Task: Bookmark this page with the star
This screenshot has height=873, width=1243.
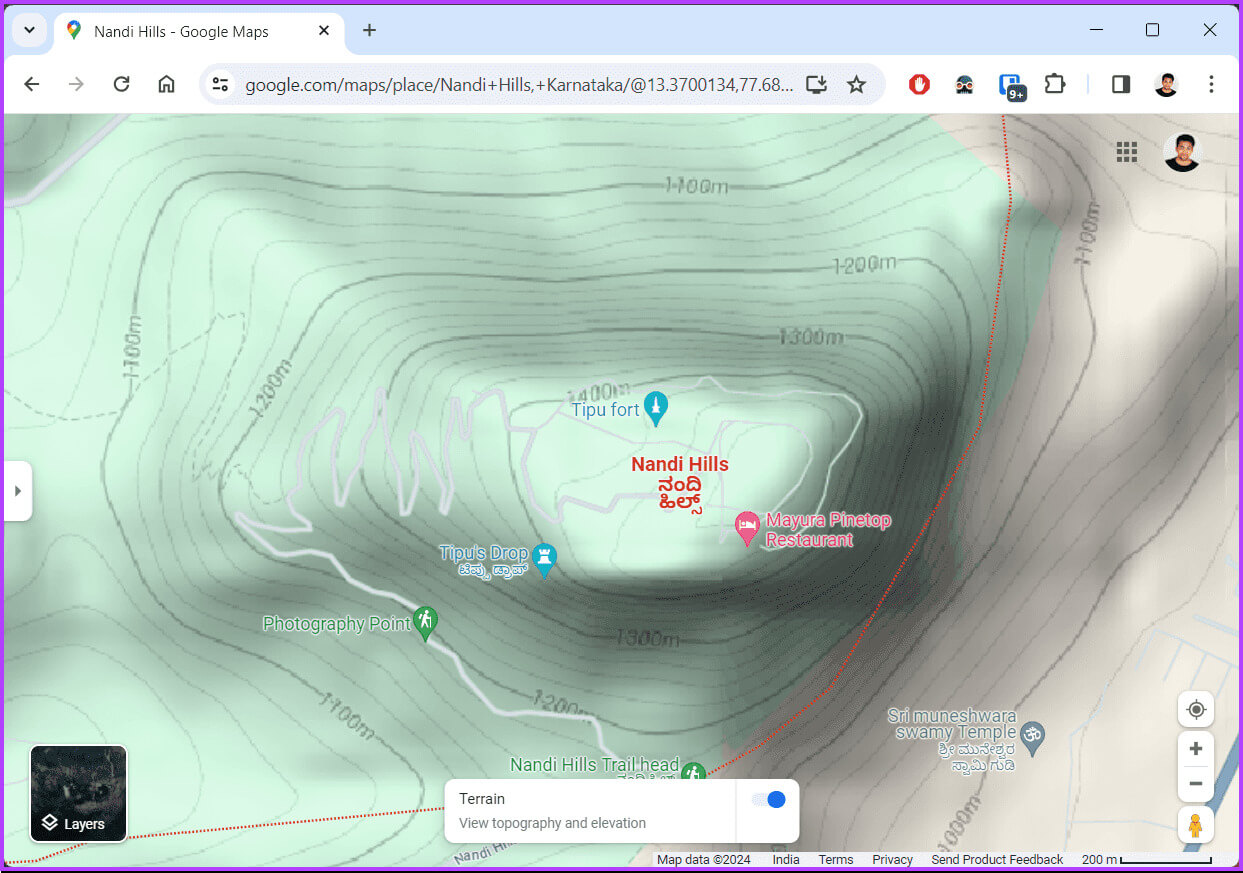Action: [x=857, y=85]
